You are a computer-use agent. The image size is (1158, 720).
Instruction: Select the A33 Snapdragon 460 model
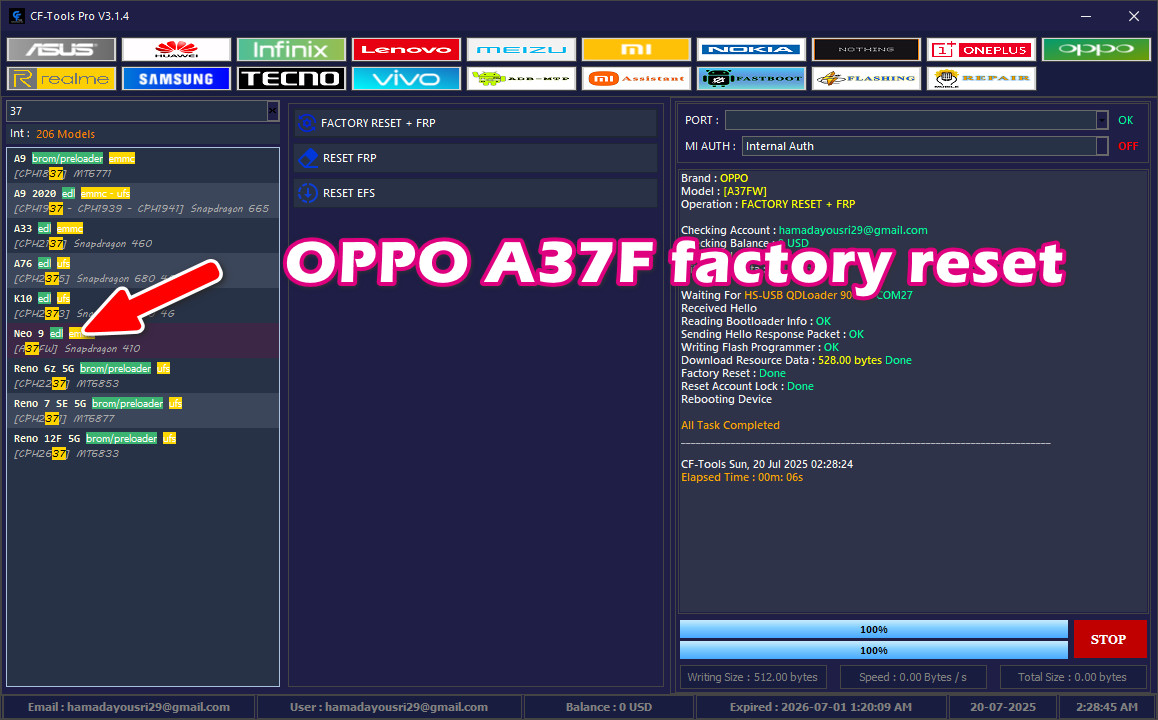click(x=143, y=236)
